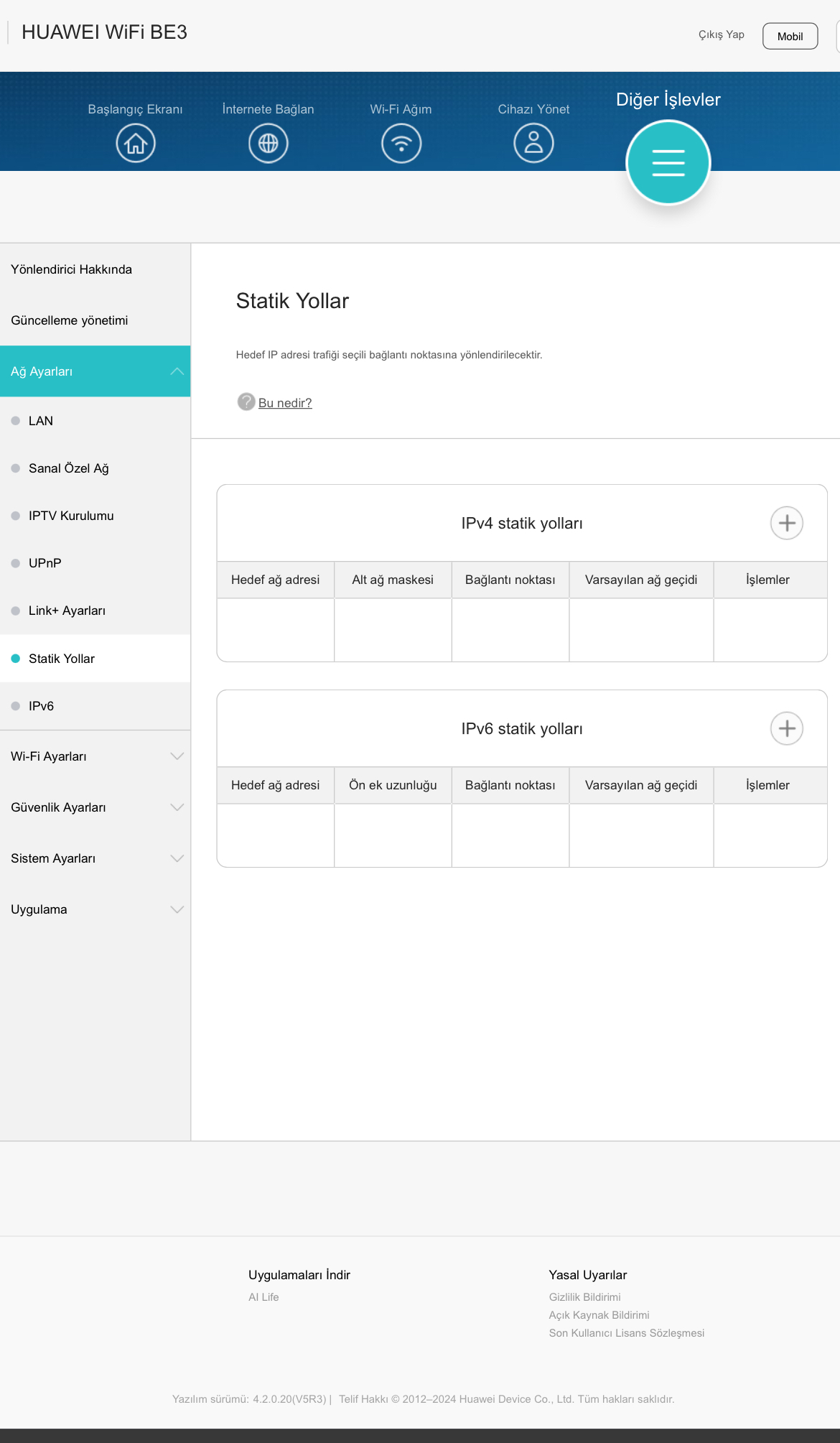Image resolution: width=840 pixels, height=1443 pixels.
Task: Click the HUAWEI WiFi BE3 title
Action: (x=104, y=32)
